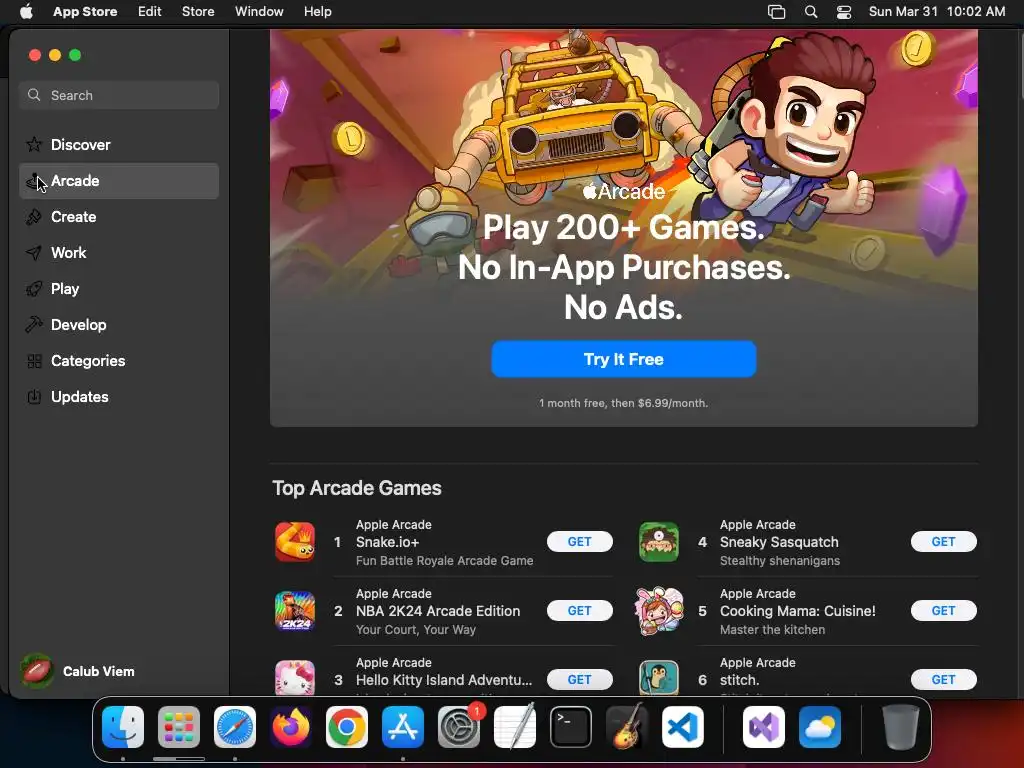
Task: Open Create section paintbrush icon
Action: tap(34, 217)
